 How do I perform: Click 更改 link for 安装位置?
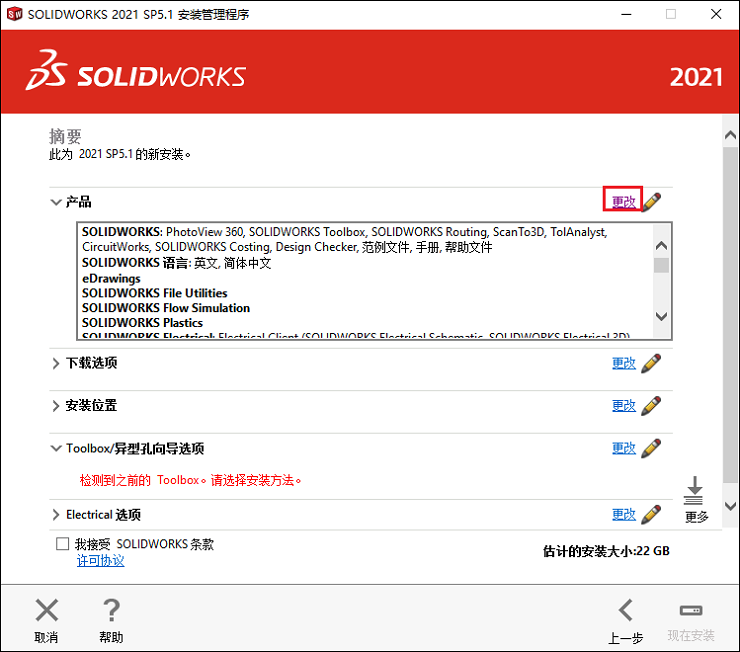624,406
